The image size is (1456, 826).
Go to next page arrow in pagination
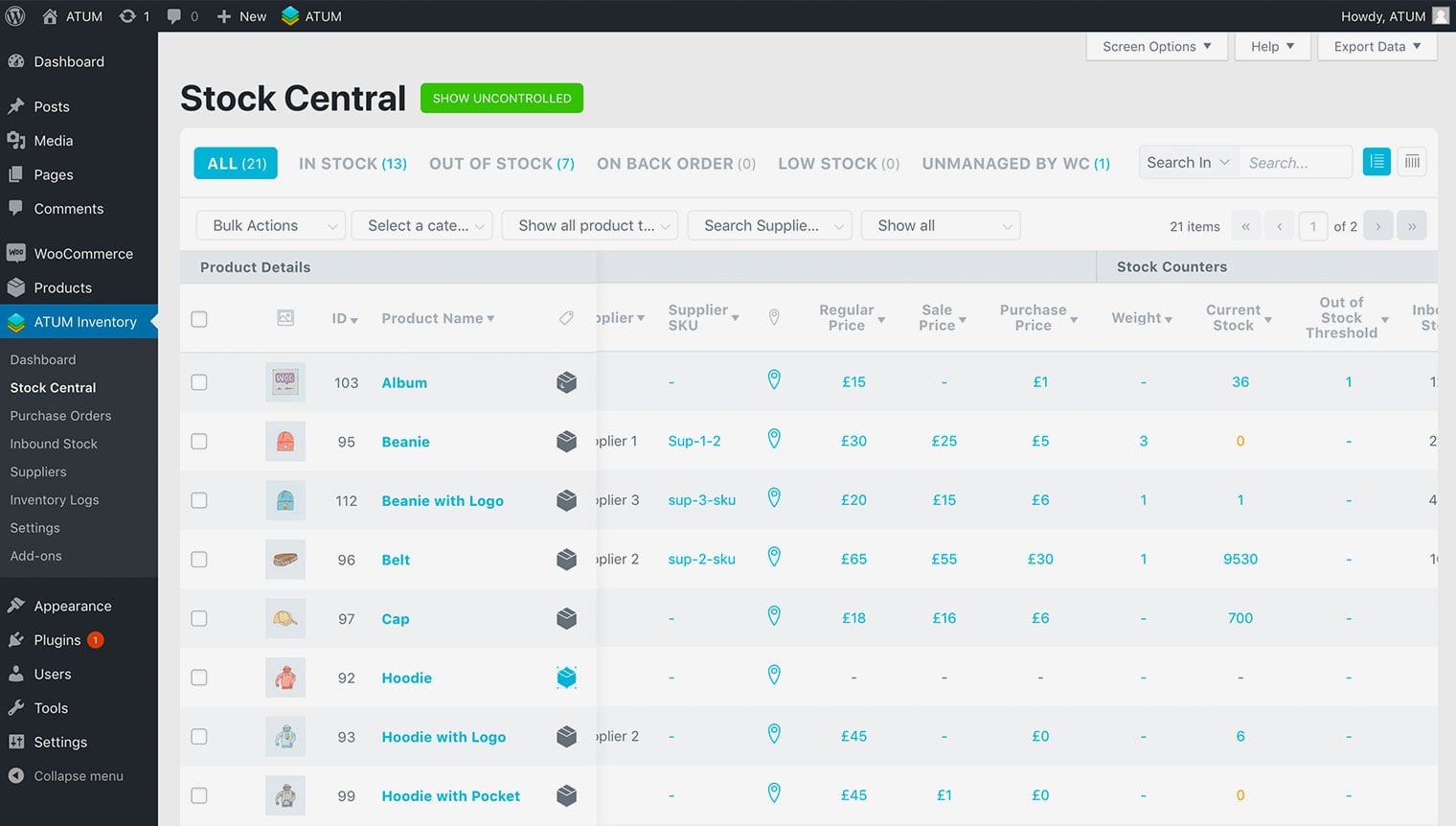1377,226
